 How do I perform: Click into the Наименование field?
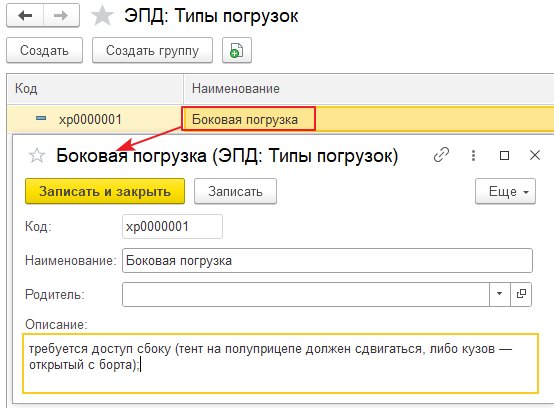[327, 261]
